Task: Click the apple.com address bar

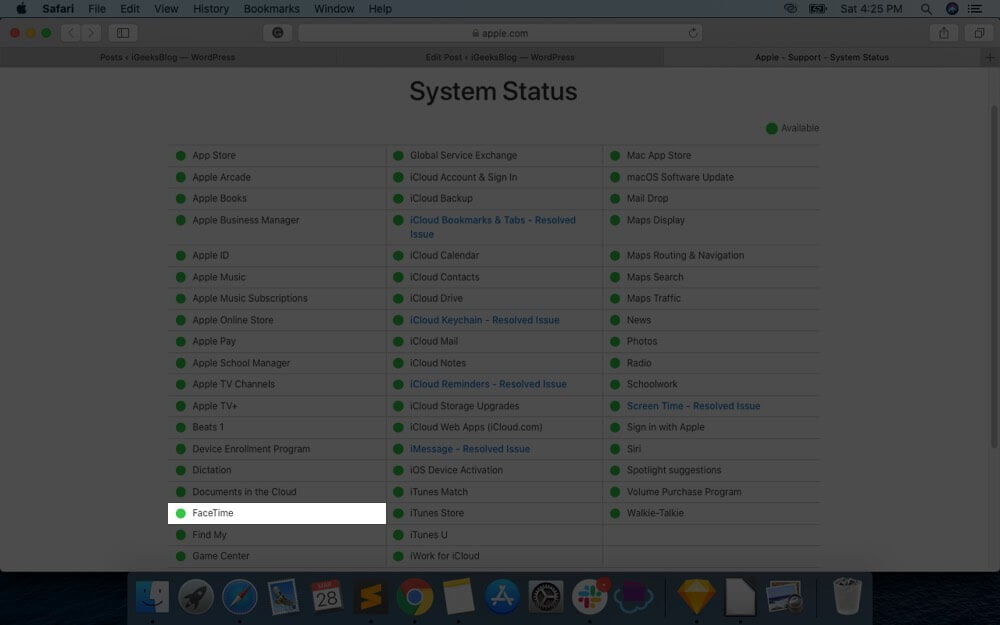Action: coord(500,33)
